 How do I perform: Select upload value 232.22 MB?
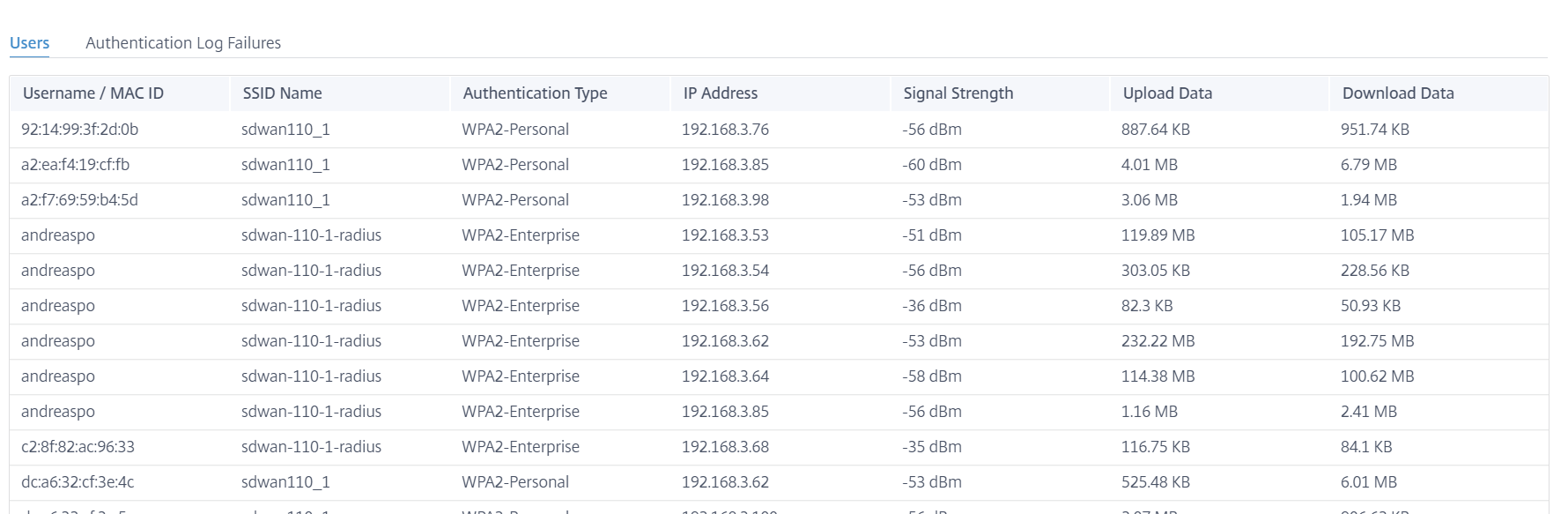[1158, 341]
